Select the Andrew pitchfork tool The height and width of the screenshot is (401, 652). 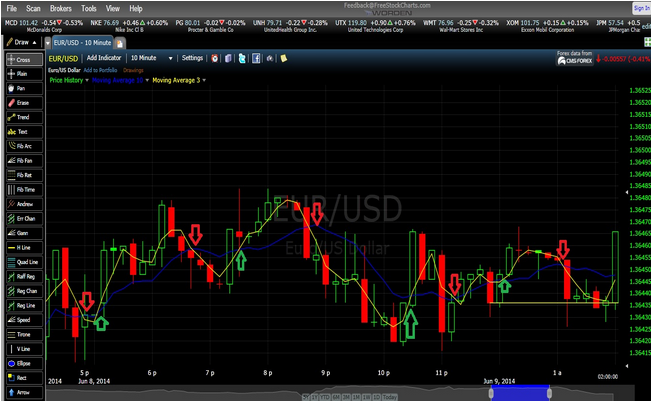pos(25,204)
